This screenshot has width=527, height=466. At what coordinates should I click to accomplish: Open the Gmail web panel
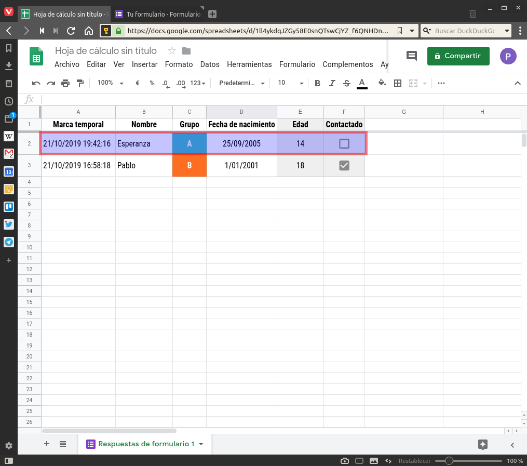[x=9, y=154]
